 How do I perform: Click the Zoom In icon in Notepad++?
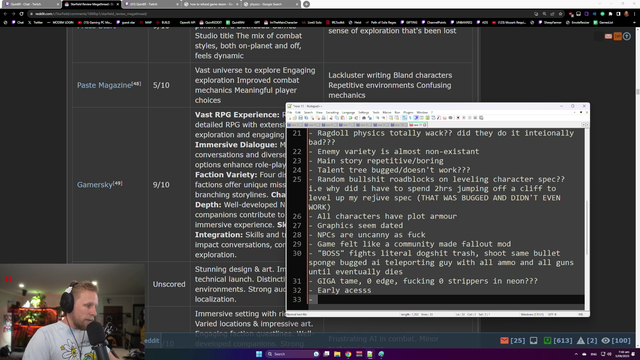pyautogui.click(x=378, y=118)
